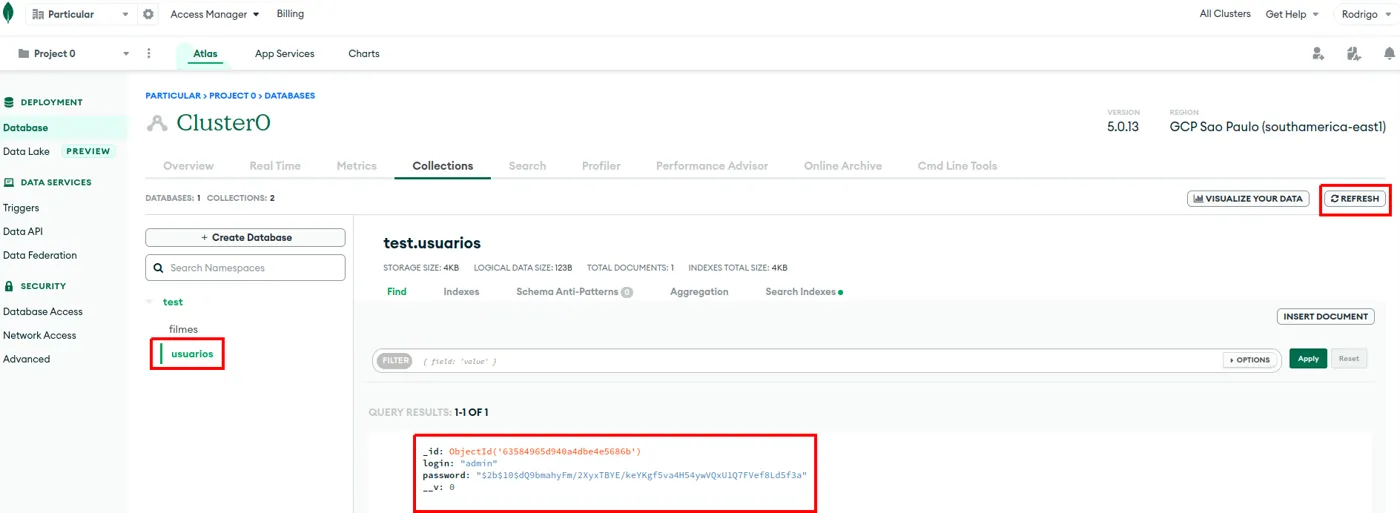
Task: Open the project activity feed icon
Action: click(1354, 53)
